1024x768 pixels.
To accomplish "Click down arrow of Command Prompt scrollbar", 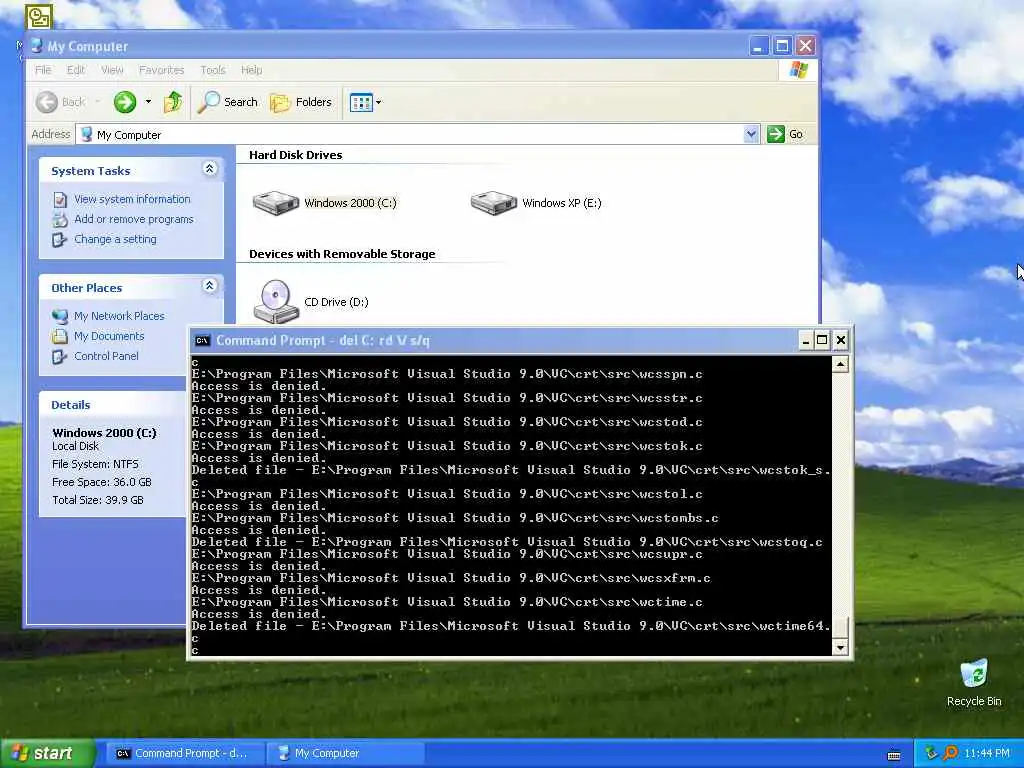I will [840, 647].
